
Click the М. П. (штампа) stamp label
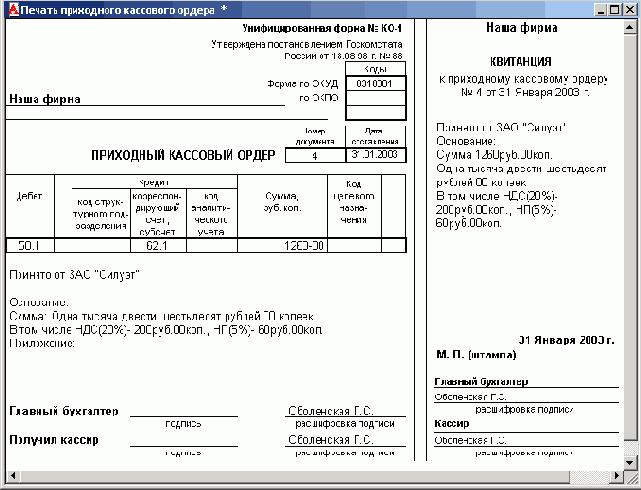tap(473, 355)
